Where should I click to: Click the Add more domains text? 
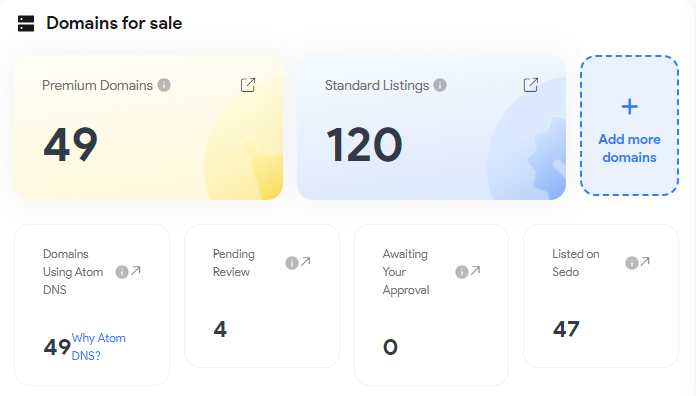point(629,148)
